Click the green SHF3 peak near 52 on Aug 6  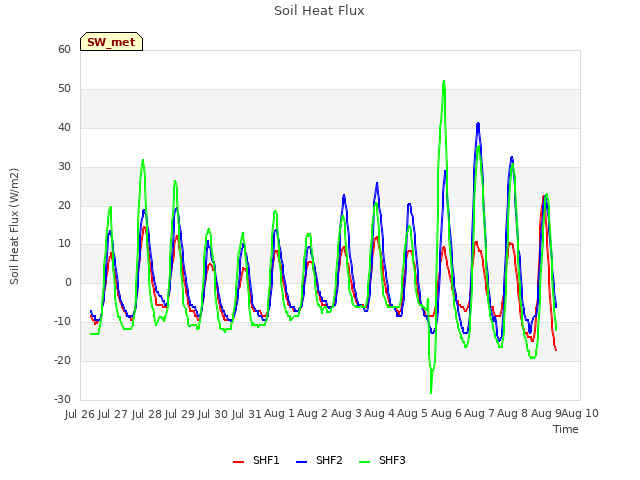(x=444, y=81)
